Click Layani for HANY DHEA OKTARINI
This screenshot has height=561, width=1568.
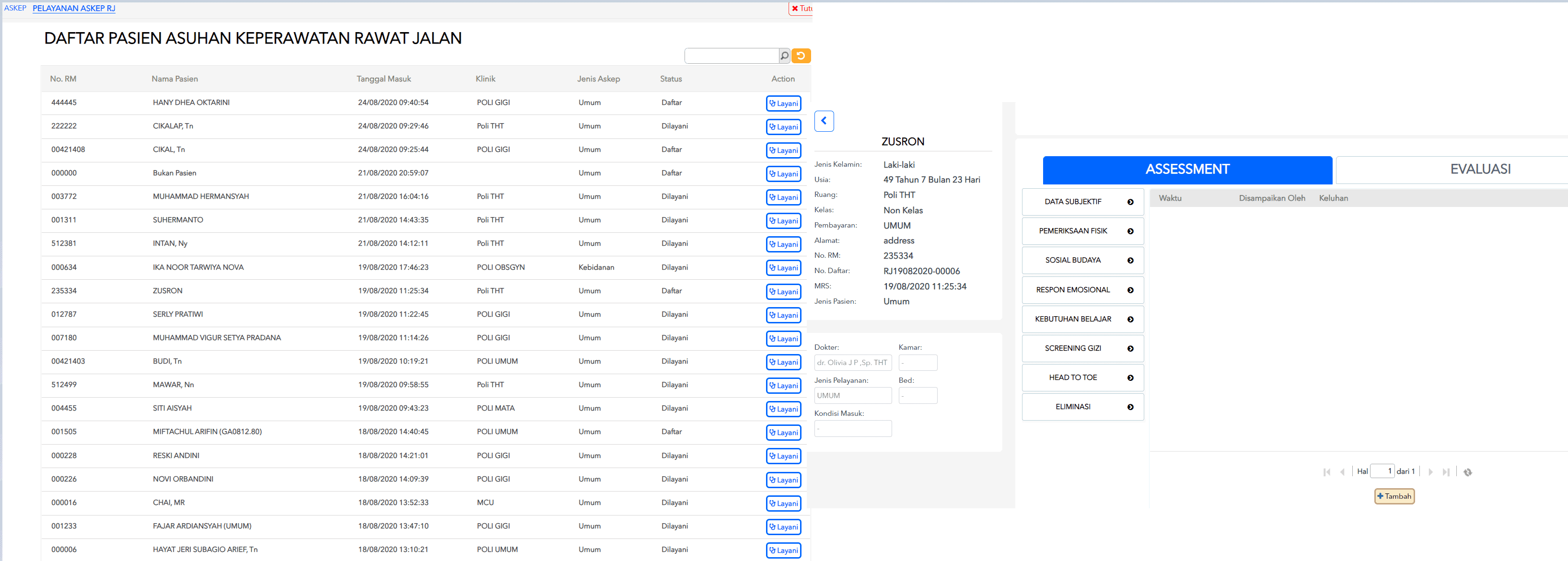pos(783,103)
